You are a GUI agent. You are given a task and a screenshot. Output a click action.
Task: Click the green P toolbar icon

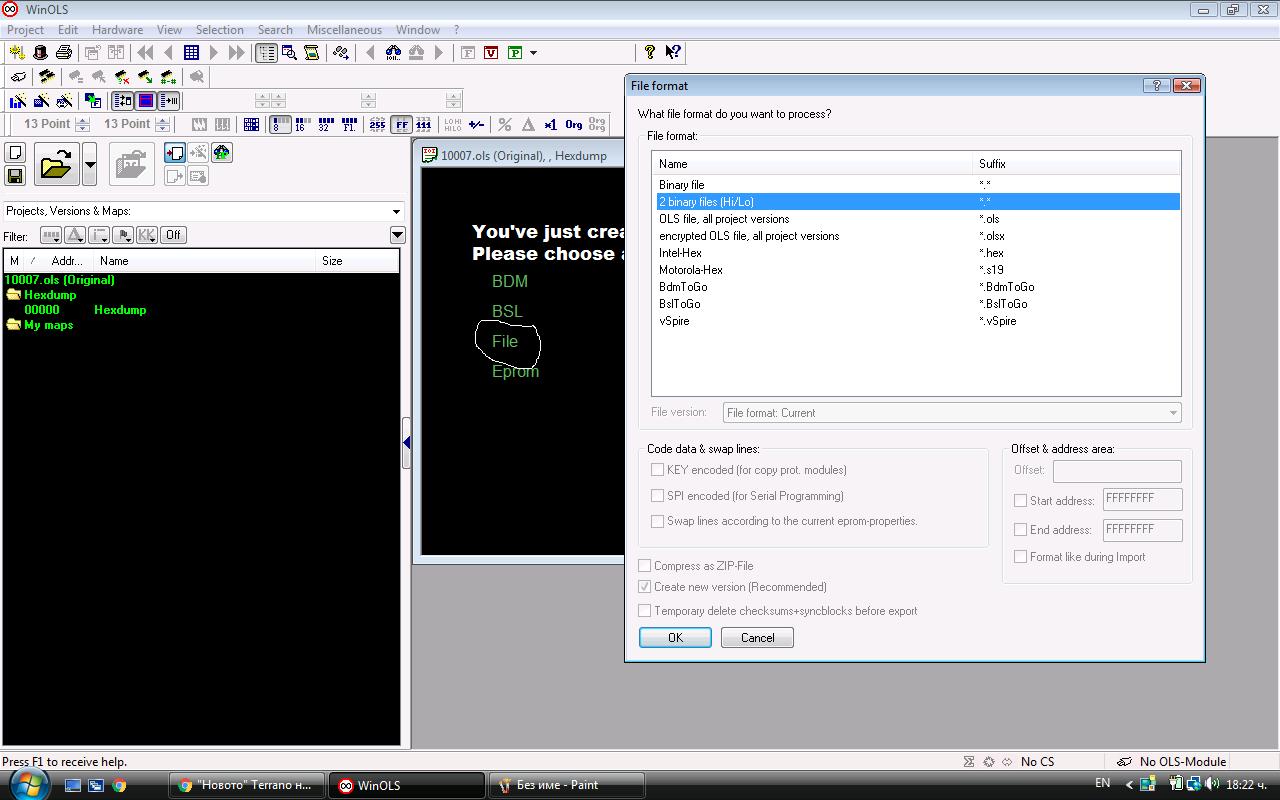tap(515, 52)
